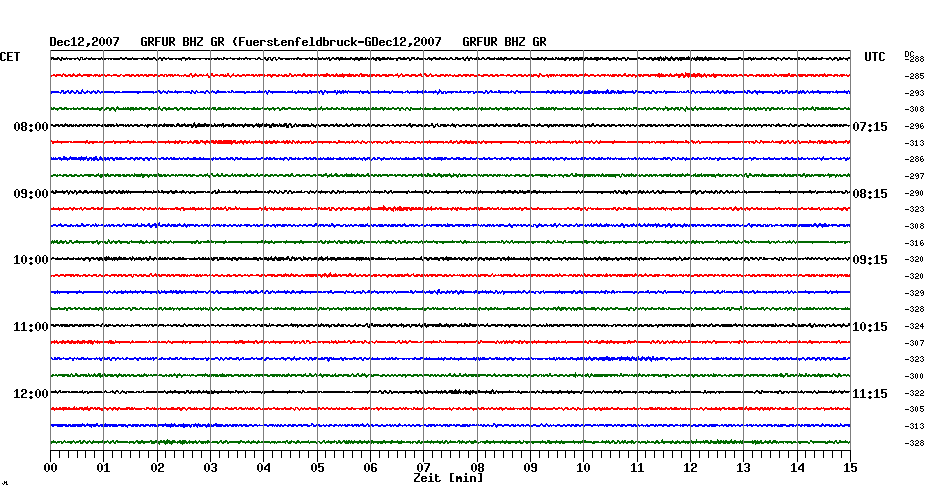Click the 12 minute tick label
Viewport: 930px width, 494px height.
tap(690, 468)
